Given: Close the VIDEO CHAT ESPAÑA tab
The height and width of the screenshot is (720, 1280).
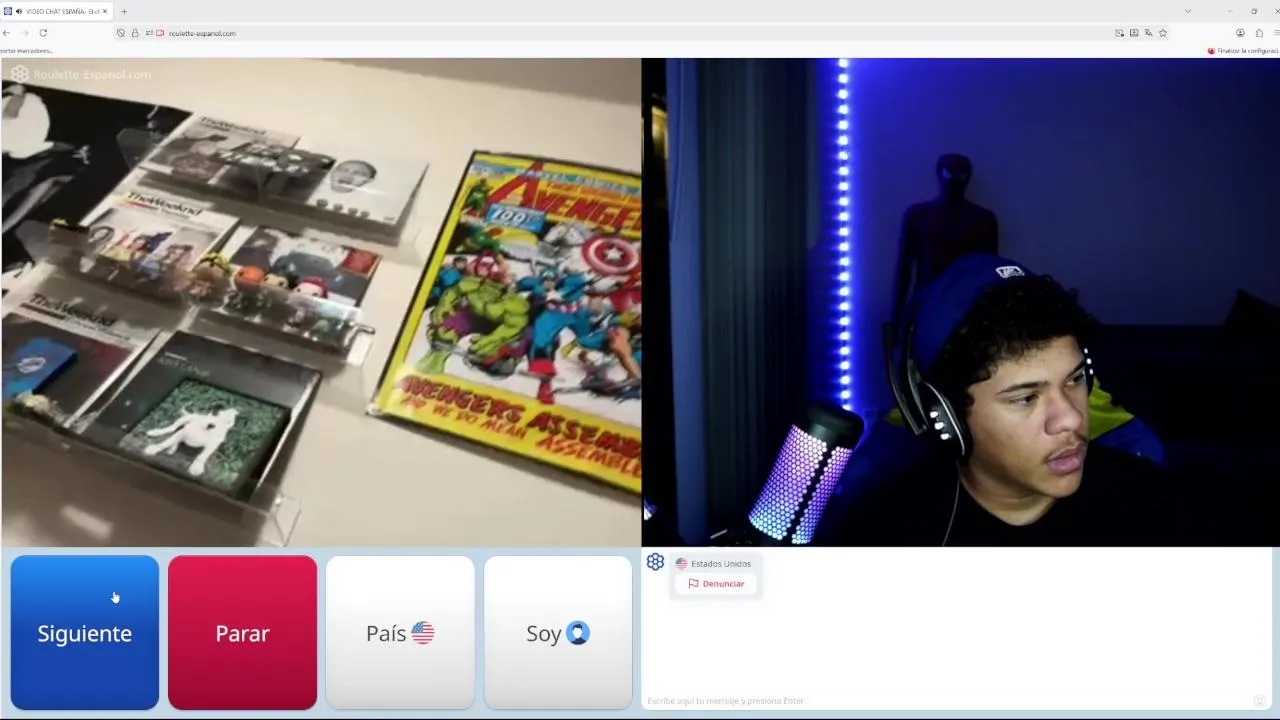Looking at the screenshot, I should pos(104,11).
